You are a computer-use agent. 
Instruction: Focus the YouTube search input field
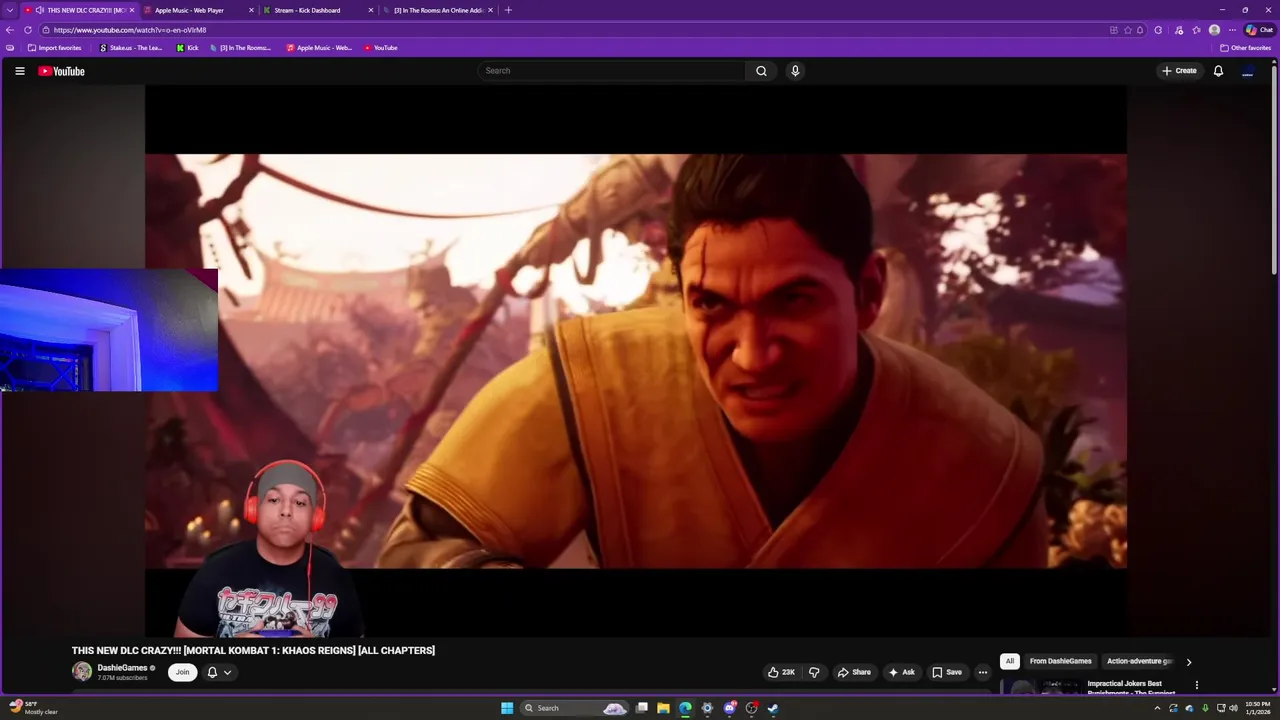click(x=612, y=71)
